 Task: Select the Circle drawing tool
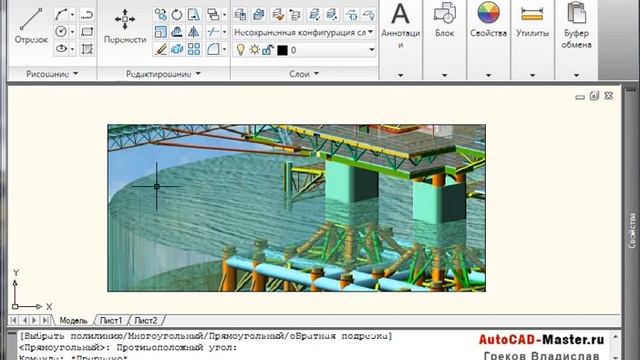click(61, 32)
